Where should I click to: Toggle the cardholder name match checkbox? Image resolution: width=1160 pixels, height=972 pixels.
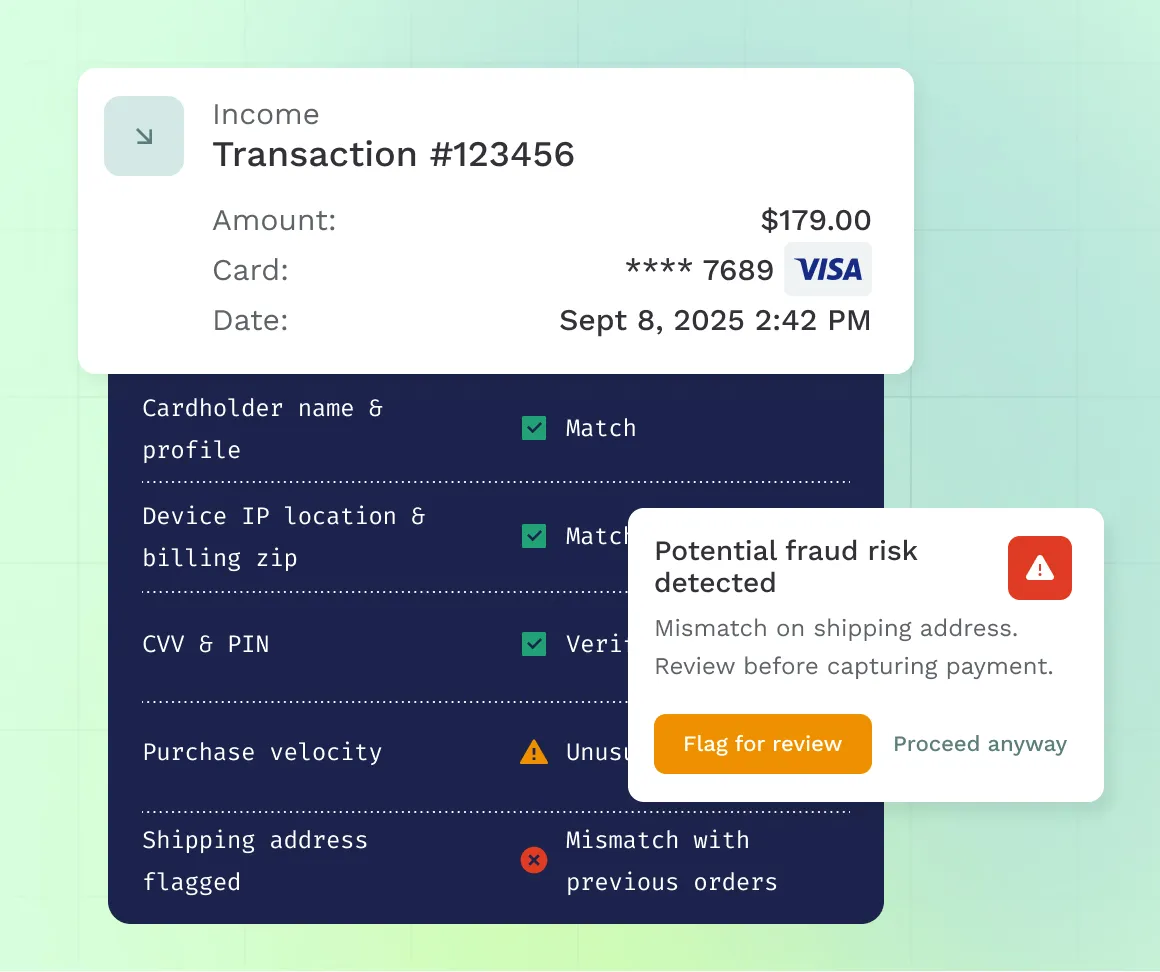click(x=534, y=428)
